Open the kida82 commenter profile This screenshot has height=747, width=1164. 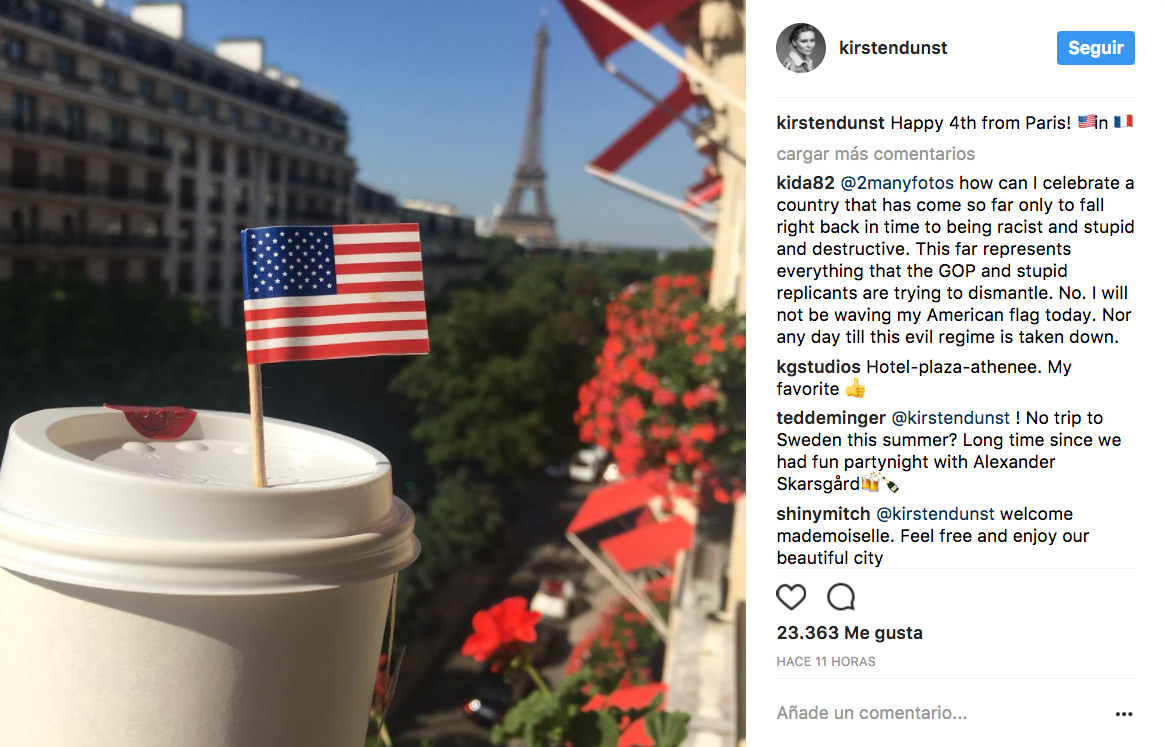tap(805, 183)
